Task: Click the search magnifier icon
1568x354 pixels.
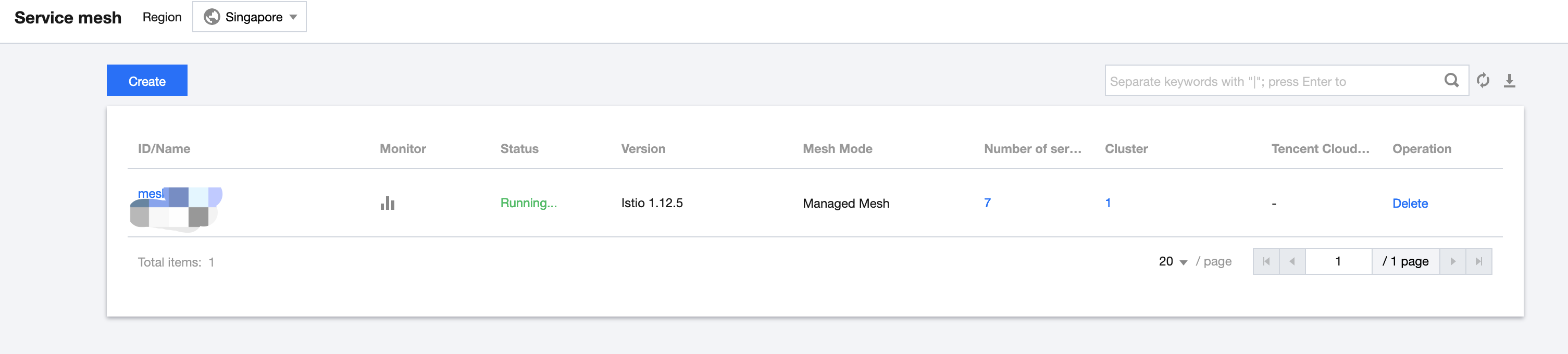Action: (x=1451, y=80)
